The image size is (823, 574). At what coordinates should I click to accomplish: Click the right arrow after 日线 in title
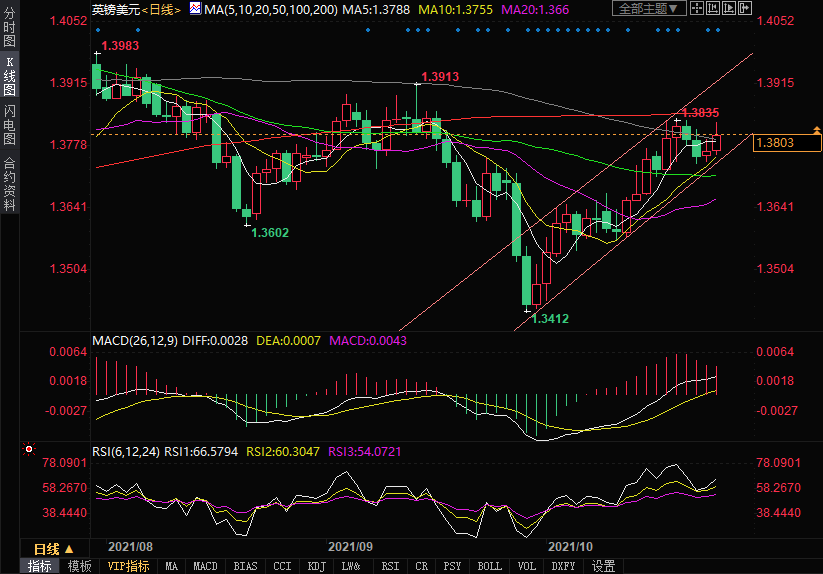coord(179,9)
